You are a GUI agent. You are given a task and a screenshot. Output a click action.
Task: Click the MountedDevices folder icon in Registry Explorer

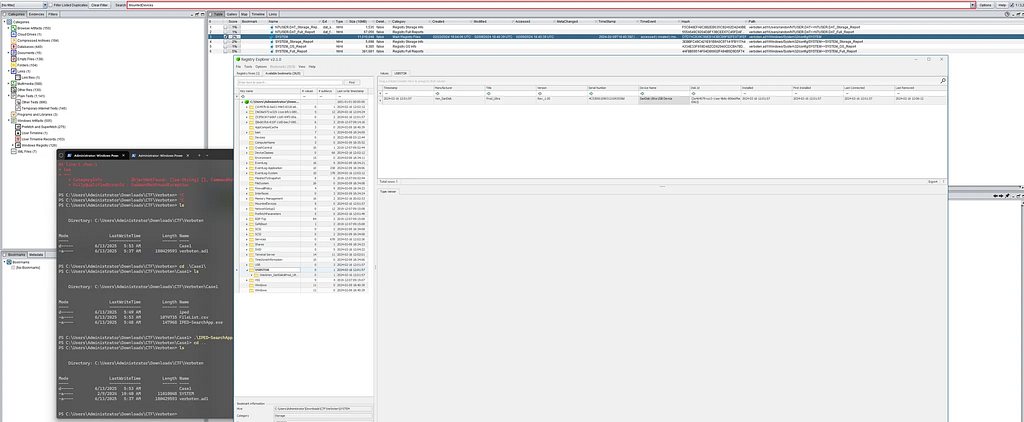pos(251,204)
